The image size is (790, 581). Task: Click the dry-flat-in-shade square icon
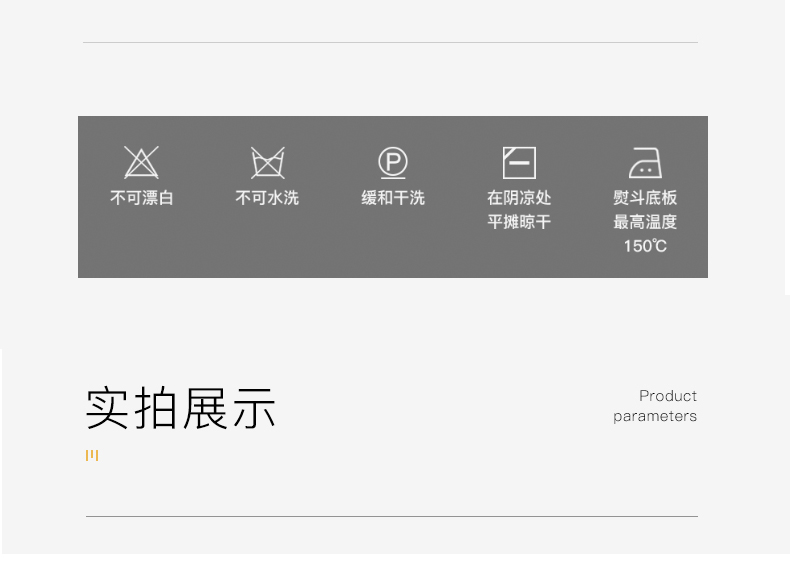pyautogui.click(x=519, y=163)
